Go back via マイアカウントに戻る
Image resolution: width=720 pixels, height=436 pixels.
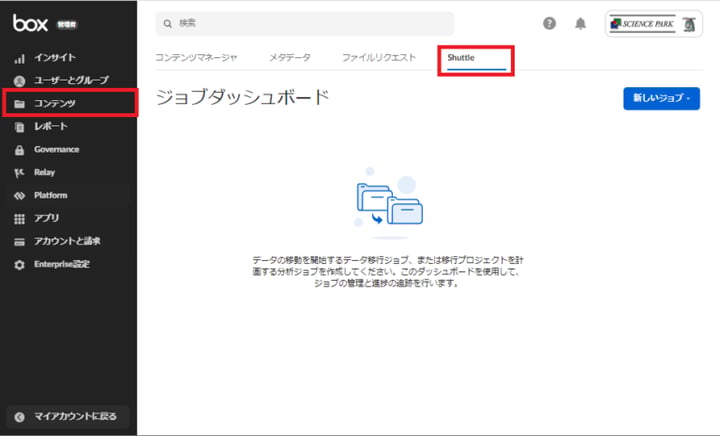68,416
